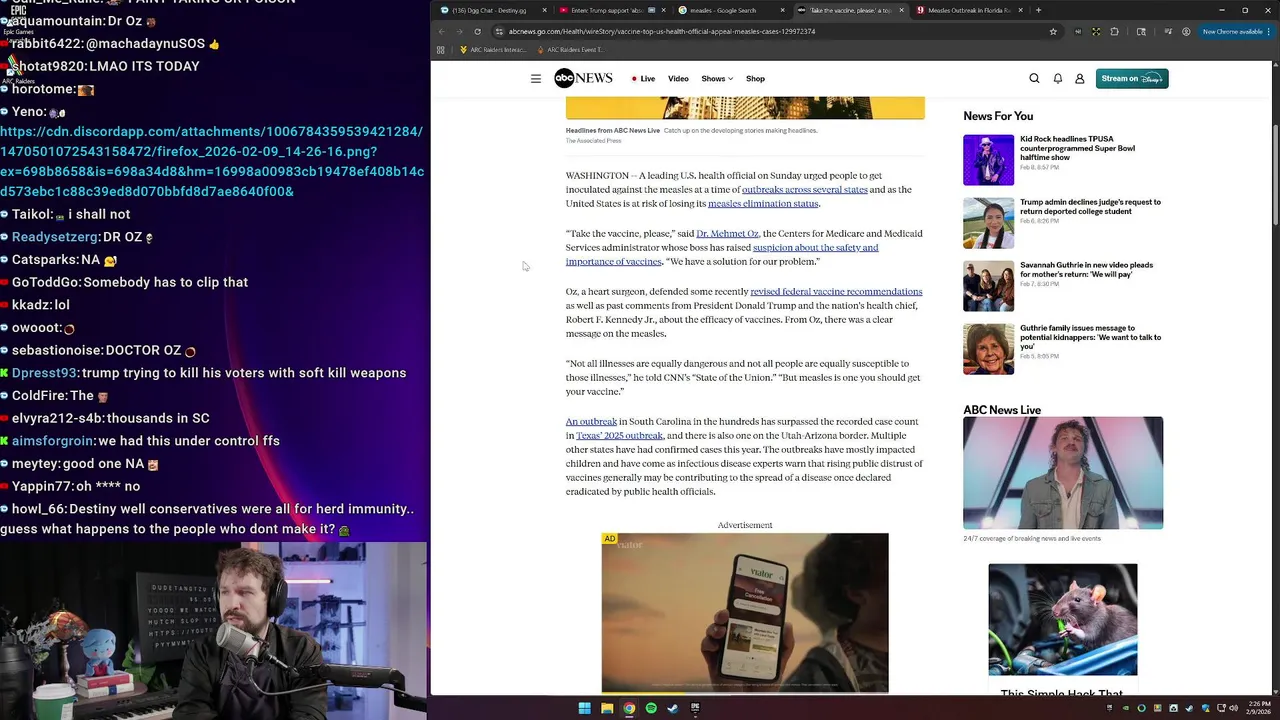Close the measles - Google Search tab
This screenshot has width=1280, height=720.
[782, 10]
